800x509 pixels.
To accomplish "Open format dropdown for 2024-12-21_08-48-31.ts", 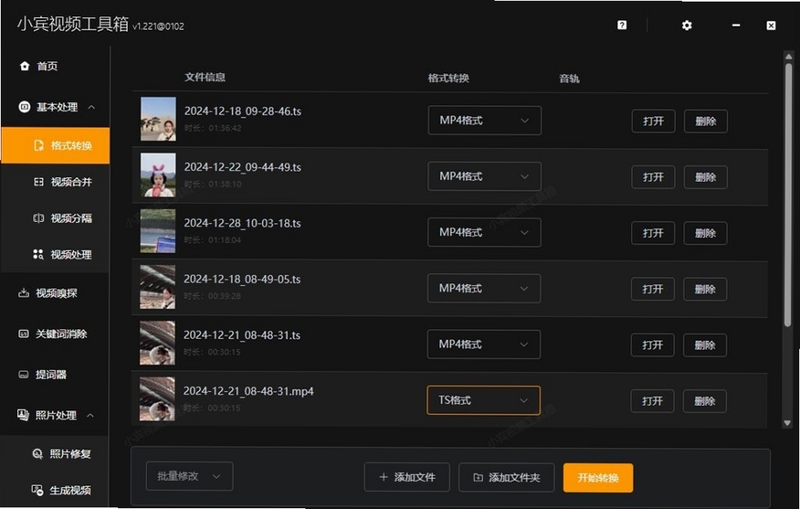I will 484,344.
